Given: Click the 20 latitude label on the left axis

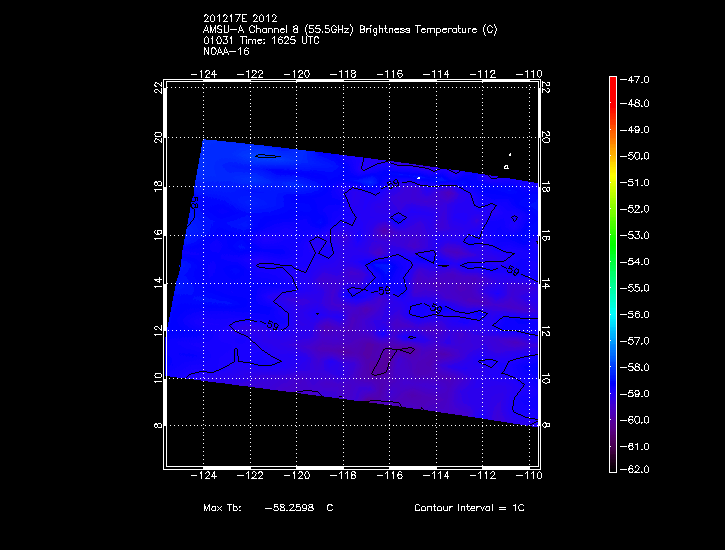Looking at the screenshot, I should tap(159, 136).
